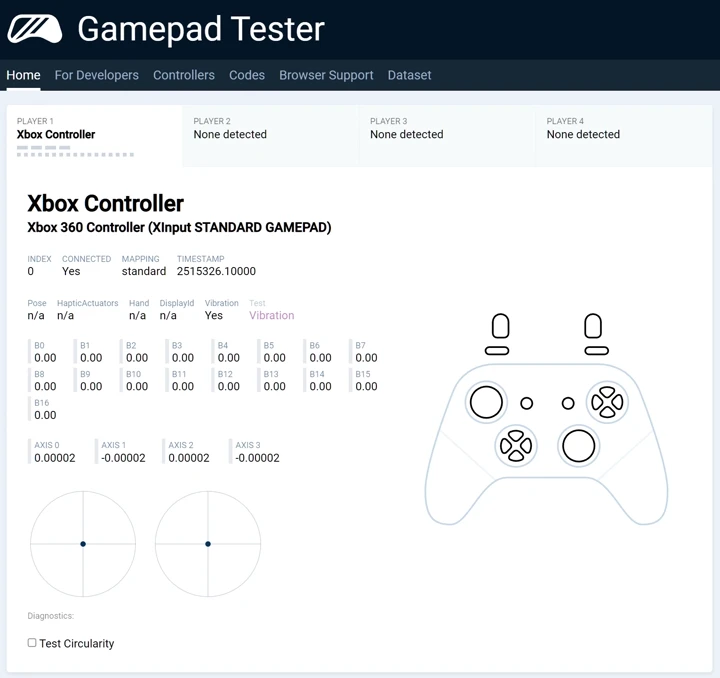Click the 'standard' mapping value

(x=144, y=271)
